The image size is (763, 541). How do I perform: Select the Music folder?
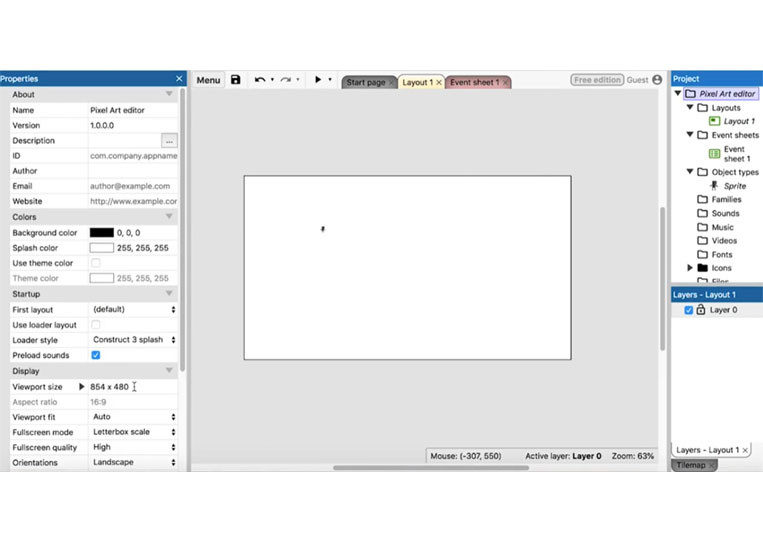(x=715, y=227)
